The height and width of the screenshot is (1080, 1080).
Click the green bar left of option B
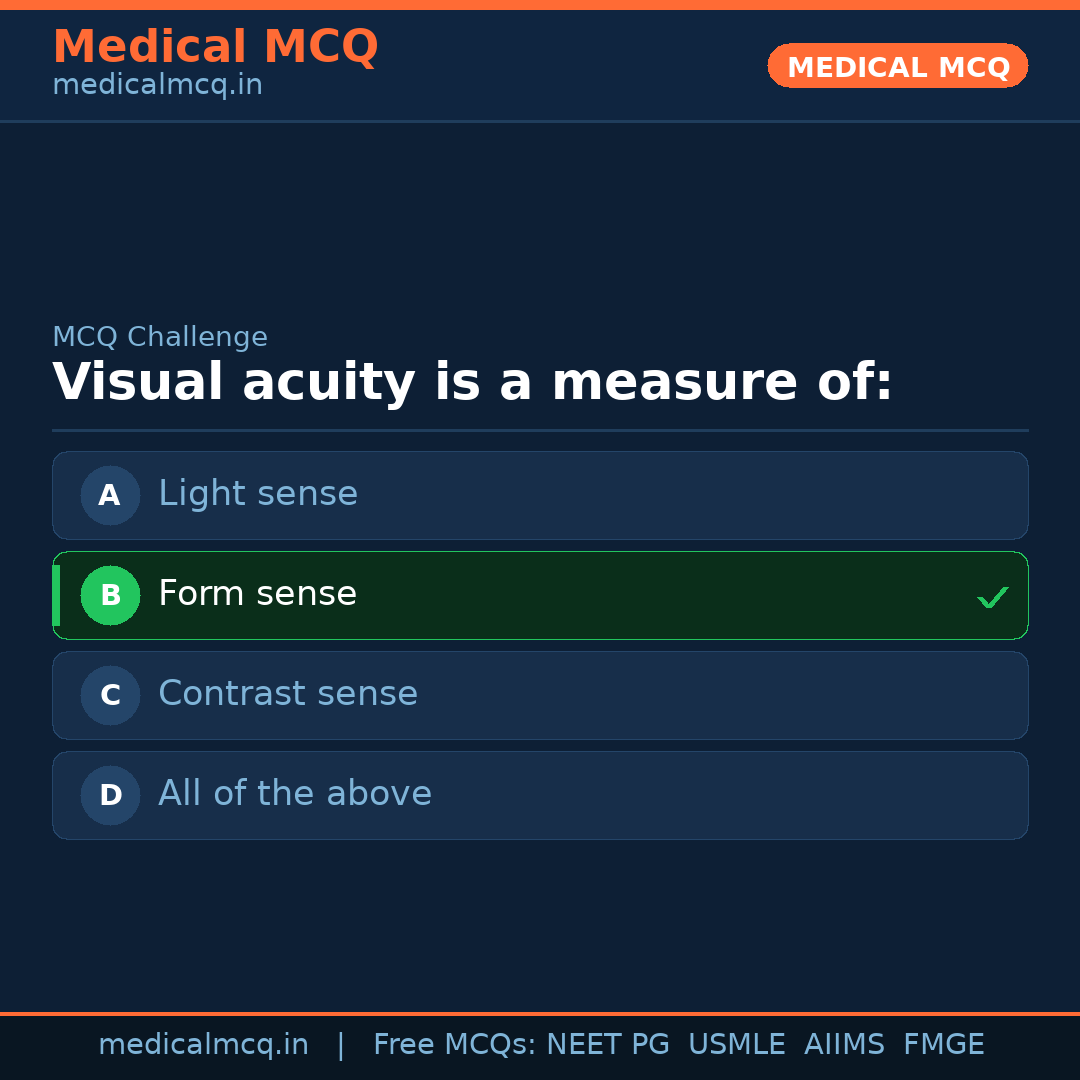point(56,595)
